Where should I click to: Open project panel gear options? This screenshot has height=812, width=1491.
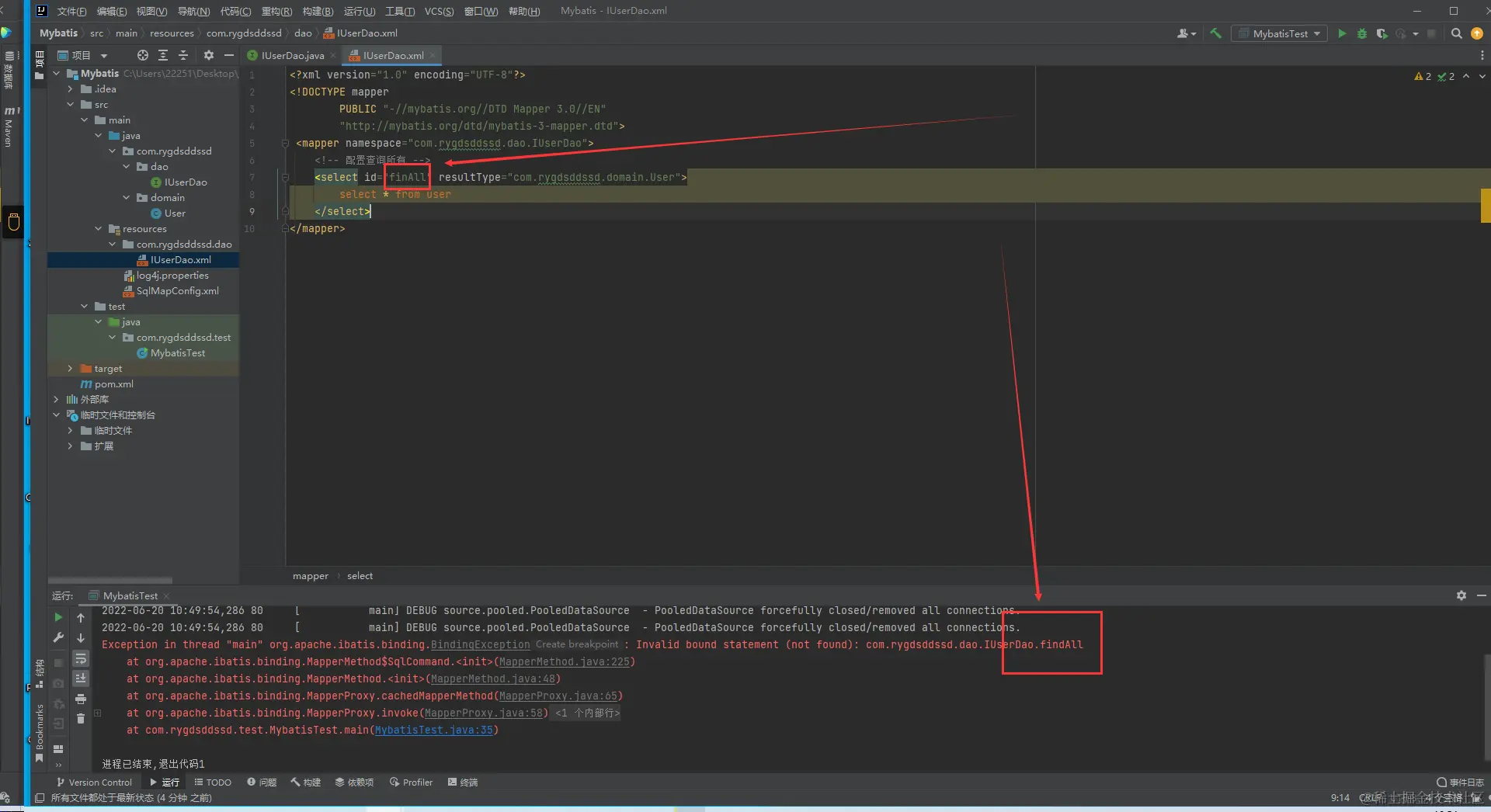click(x=208, y=55)
